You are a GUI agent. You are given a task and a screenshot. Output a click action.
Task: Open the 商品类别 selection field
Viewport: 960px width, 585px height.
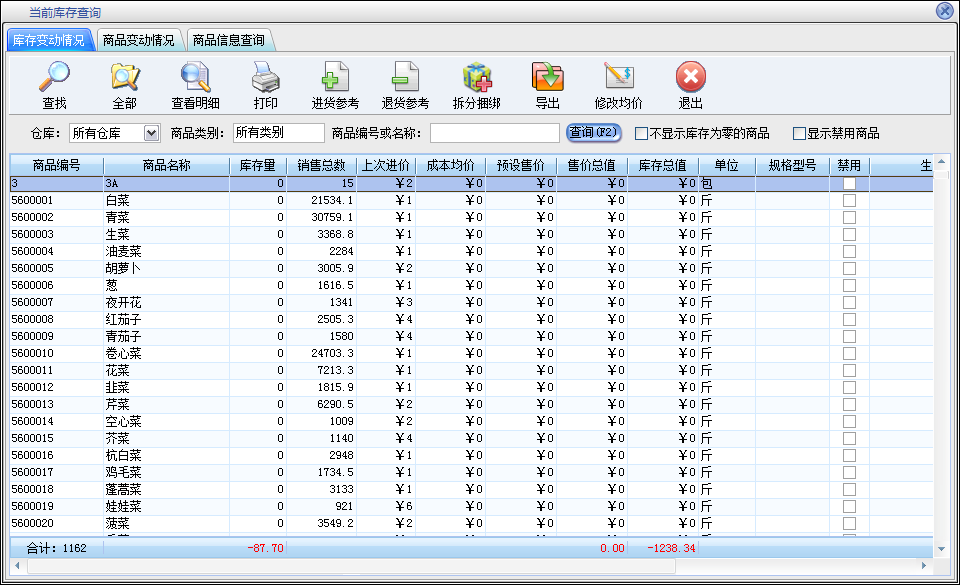click(278, 133)
